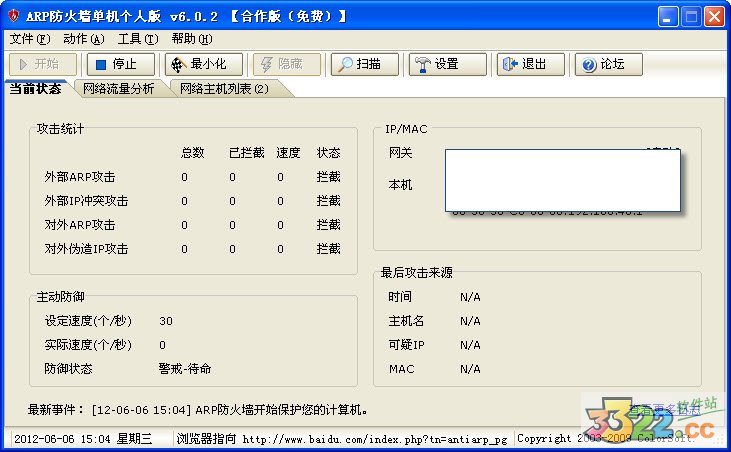Viewport: 731px width, 452px height.
Task: Click the 速度 column header
Action: coord(288,153)
